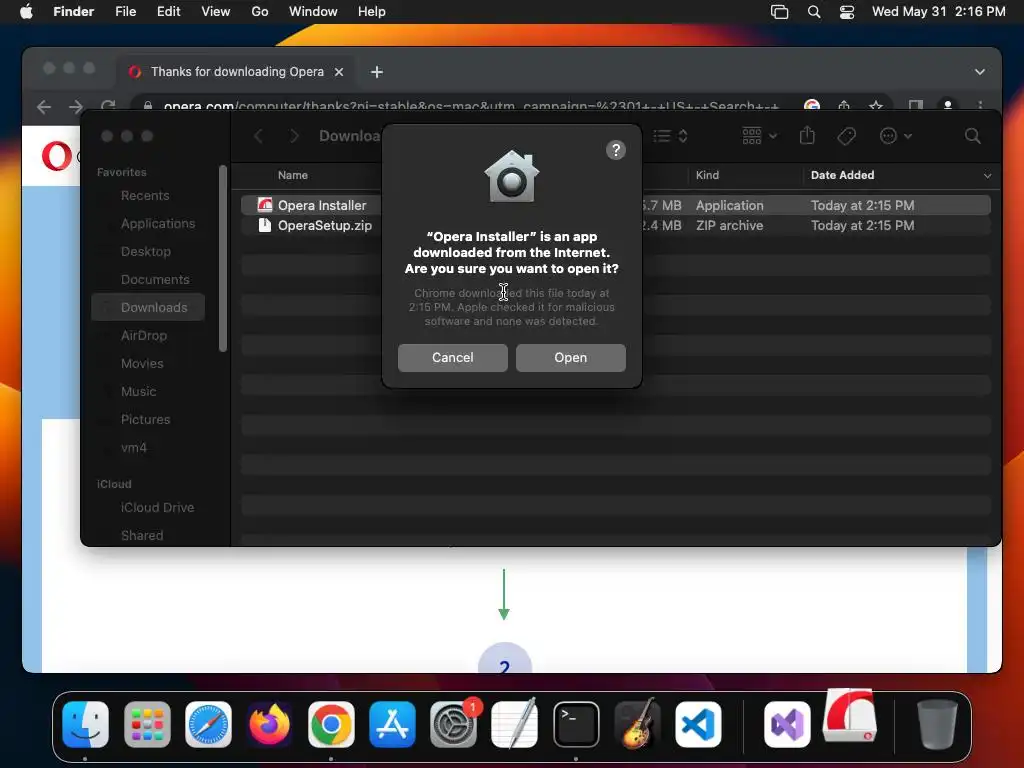Open the File menu
This screenshot has width=1024, height=768.
(x=125, y=12)
